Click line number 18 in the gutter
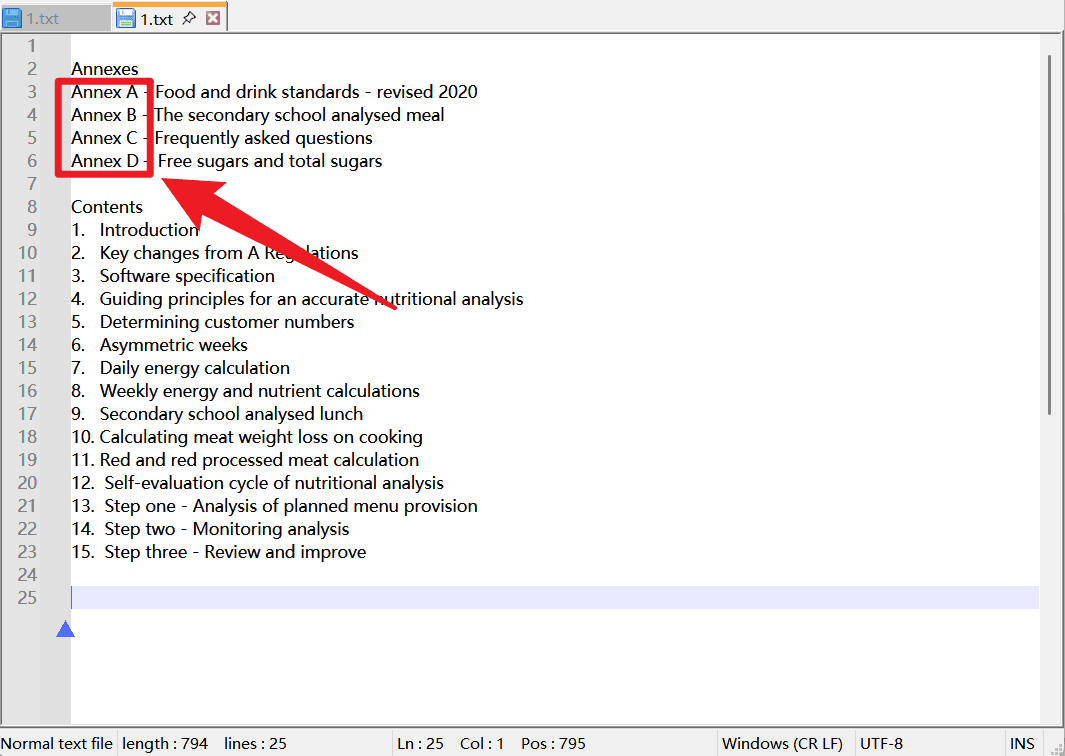 click(x=28, y=437)
